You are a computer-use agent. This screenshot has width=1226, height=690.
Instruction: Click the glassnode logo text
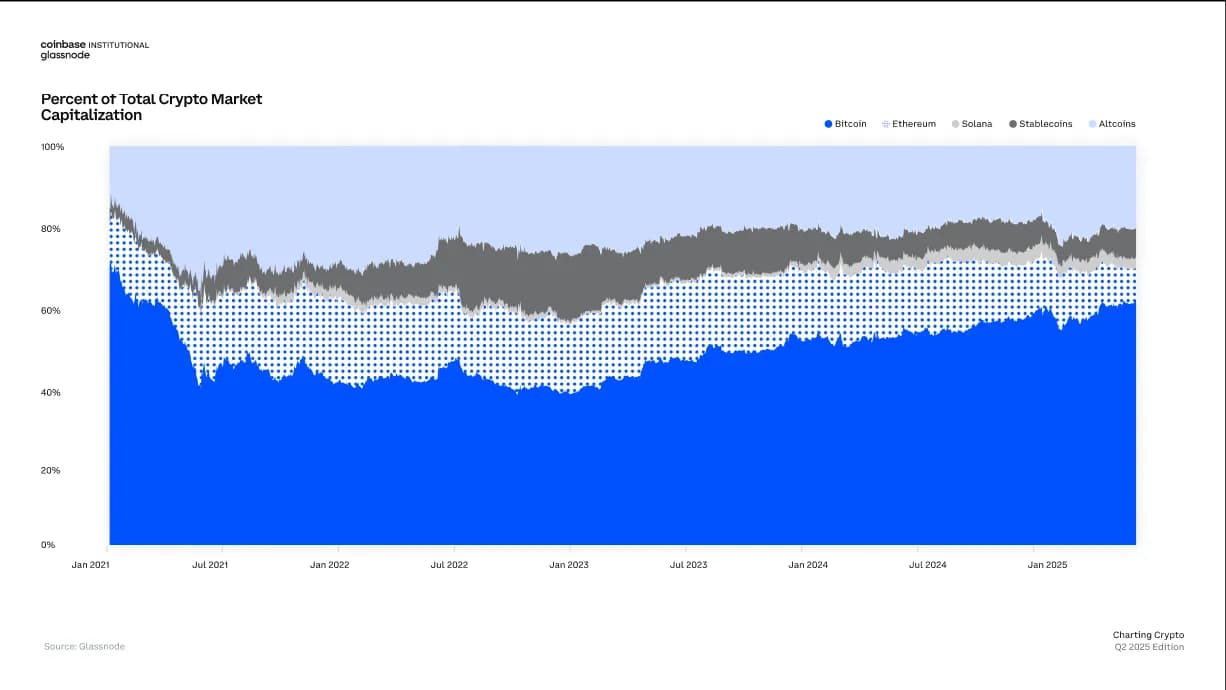tap(65, 56)
